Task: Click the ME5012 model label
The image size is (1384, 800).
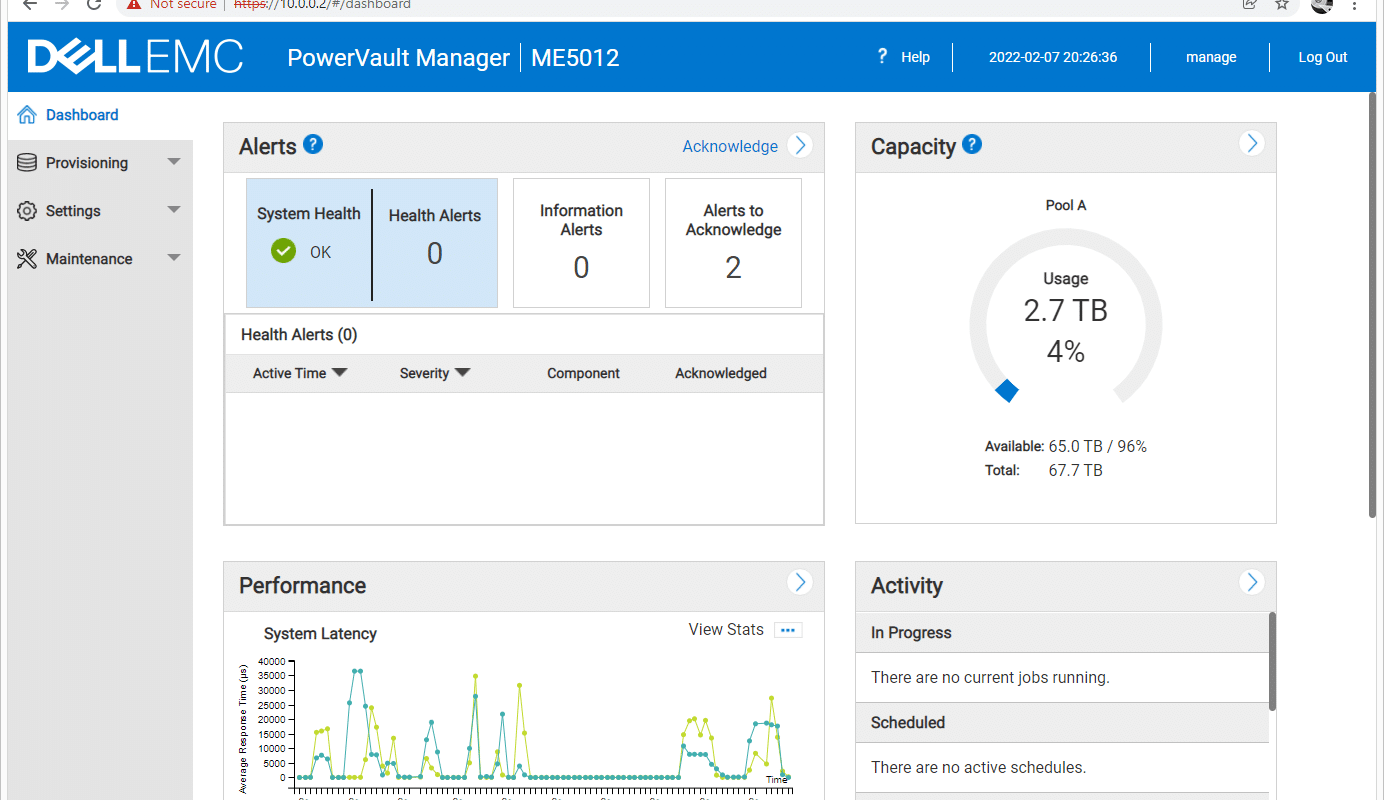Action: pos(575,57)
